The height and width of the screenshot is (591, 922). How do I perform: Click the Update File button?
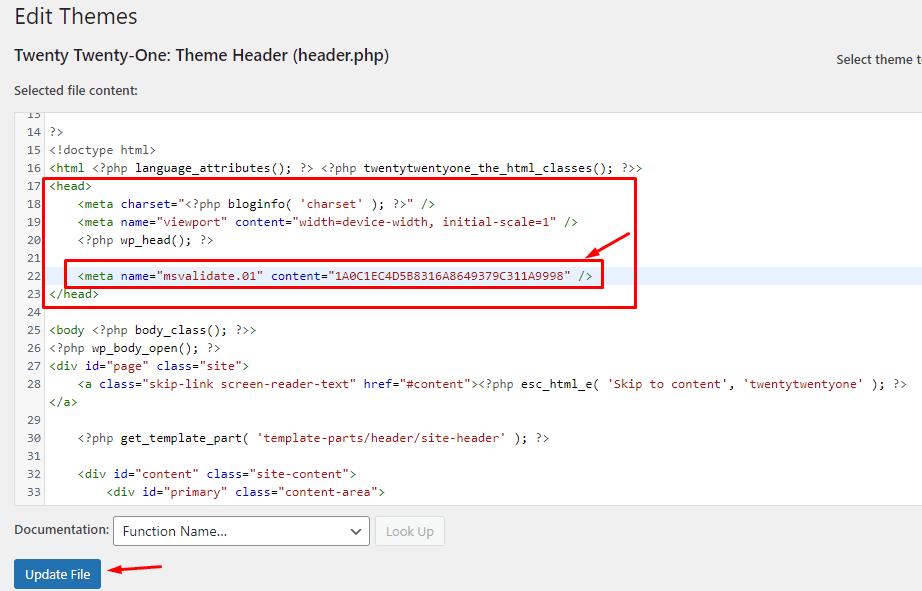(57, 574)
